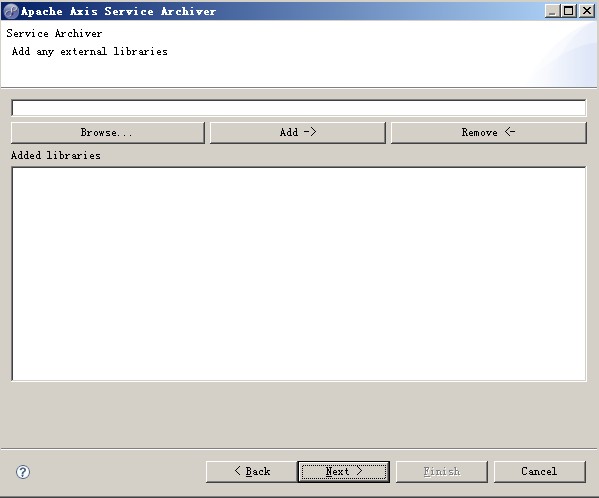Minimize the Service Archiver window
Screen dimensions: 599x498
(552, 11)
